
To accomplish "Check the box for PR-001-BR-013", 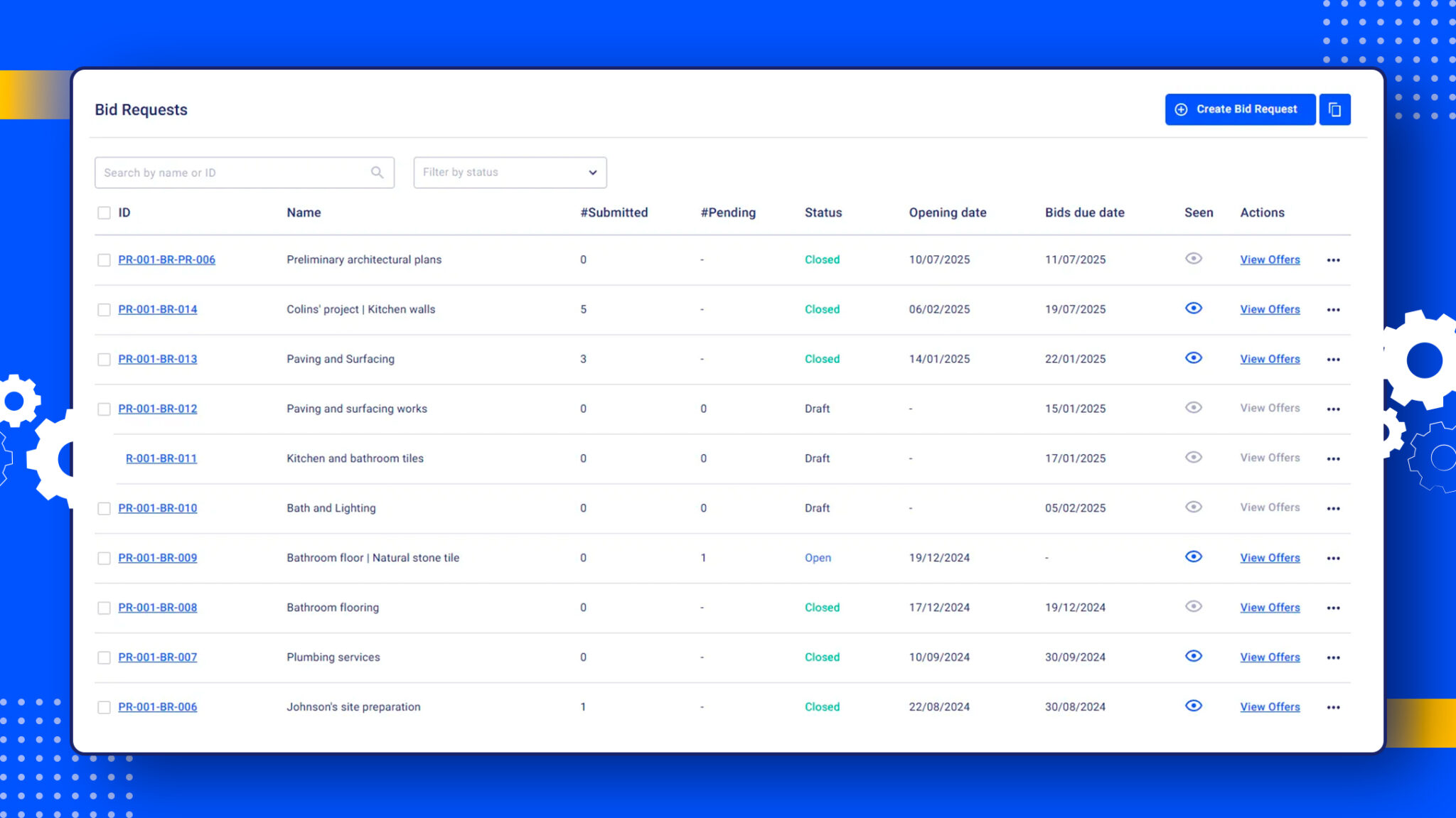I will coord(104,360).
